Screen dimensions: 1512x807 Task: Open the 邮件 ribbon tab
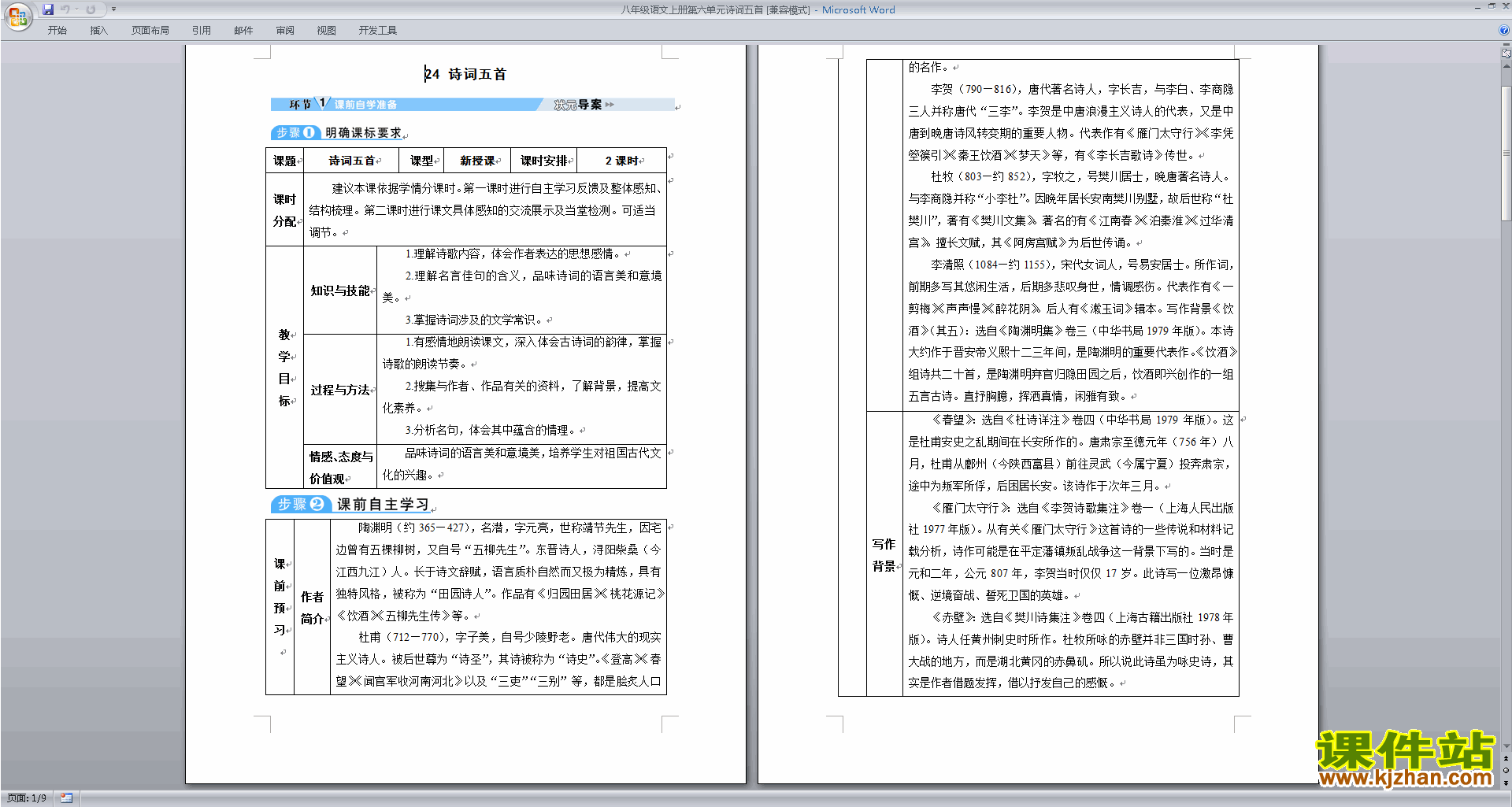tap(243, 31)
